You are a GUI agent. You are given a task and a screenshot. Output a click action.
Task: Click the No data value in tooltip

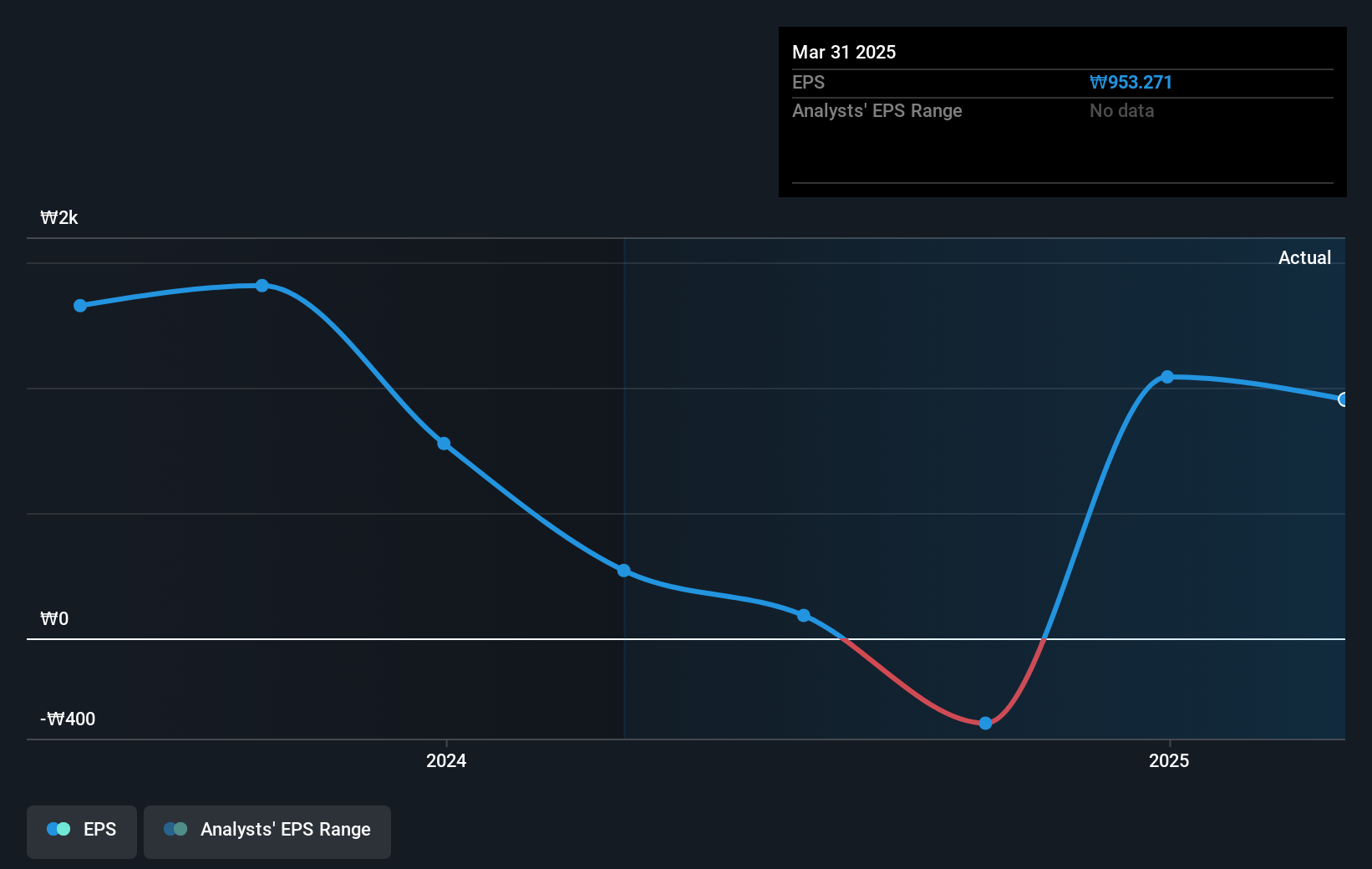[x=1121, y=111]
